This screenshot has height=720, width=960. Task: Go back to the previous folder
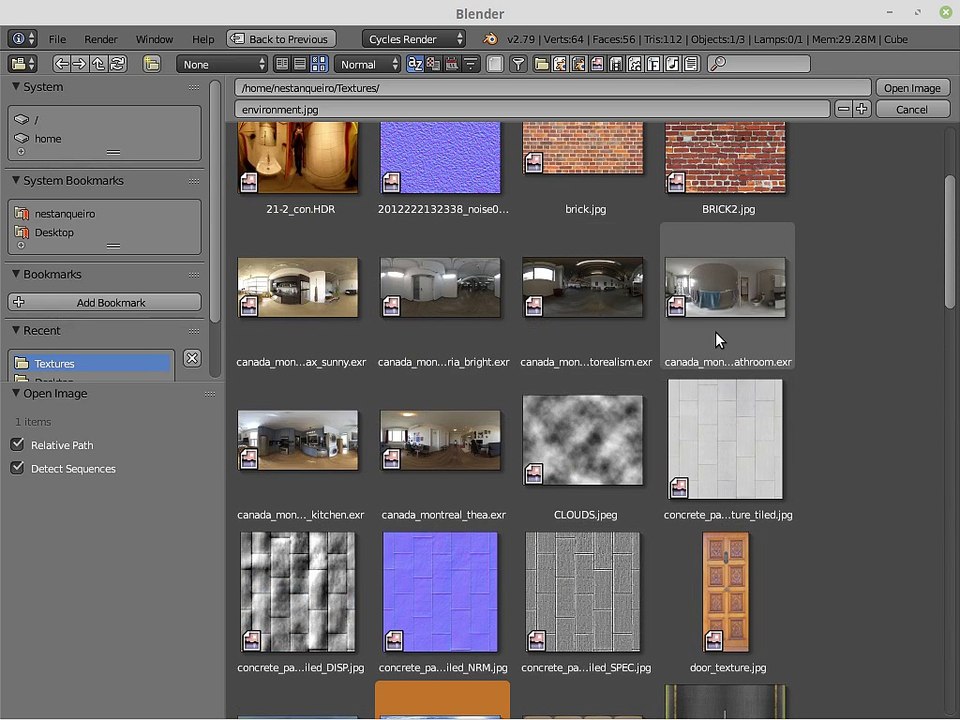pos(61,64)
